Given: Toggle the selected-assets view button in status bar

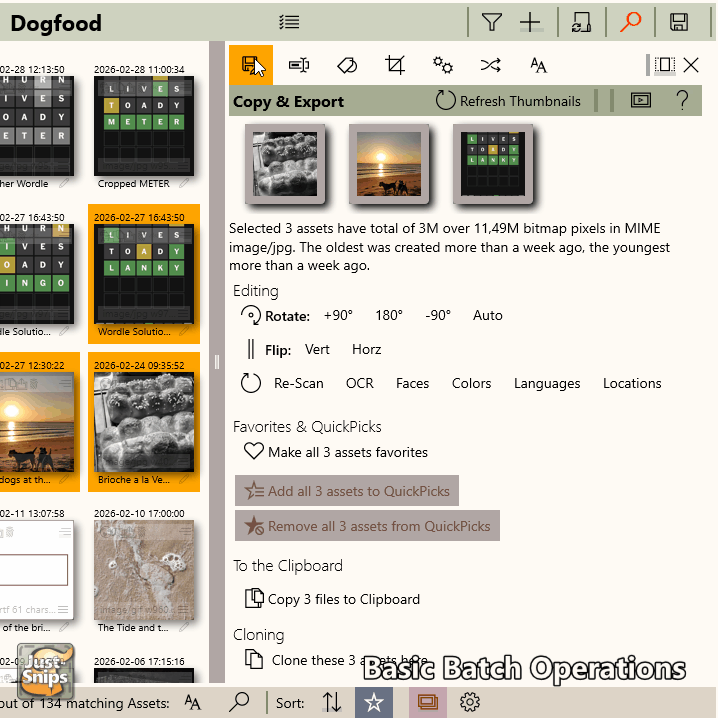Looking at the screenshot, I should [427, 702].
